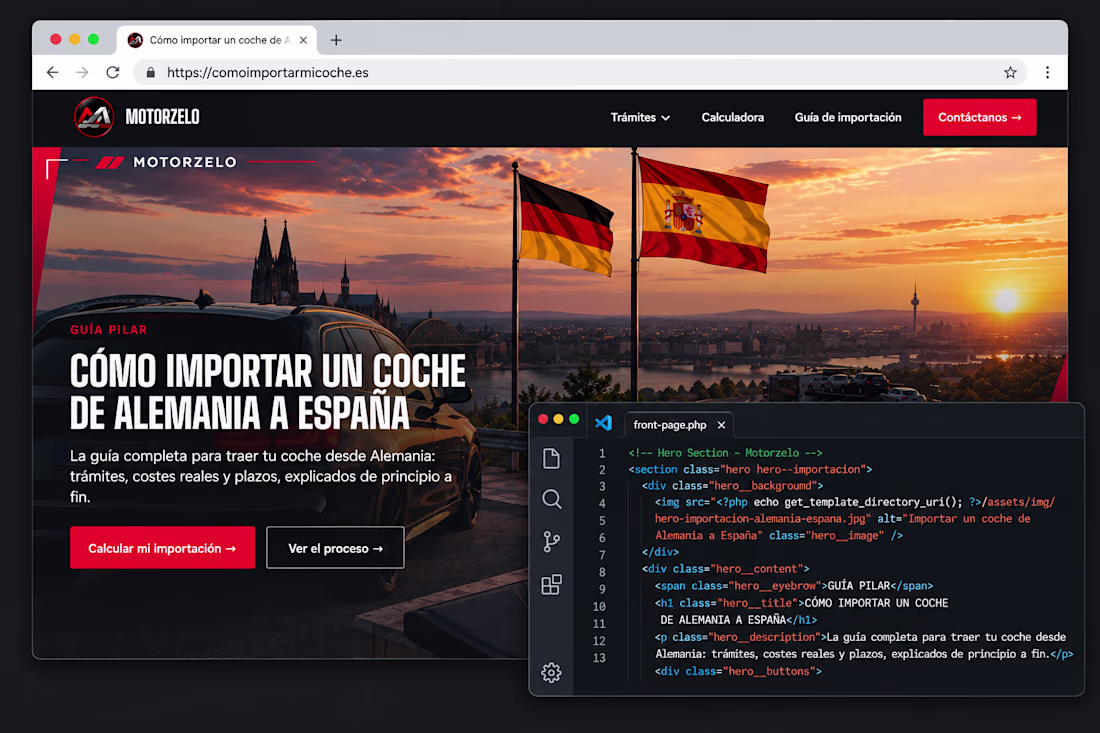This screenshot has width=1100, height=733.
Task: Click line number 1 in editor gutter
Action: click(602, 453)
